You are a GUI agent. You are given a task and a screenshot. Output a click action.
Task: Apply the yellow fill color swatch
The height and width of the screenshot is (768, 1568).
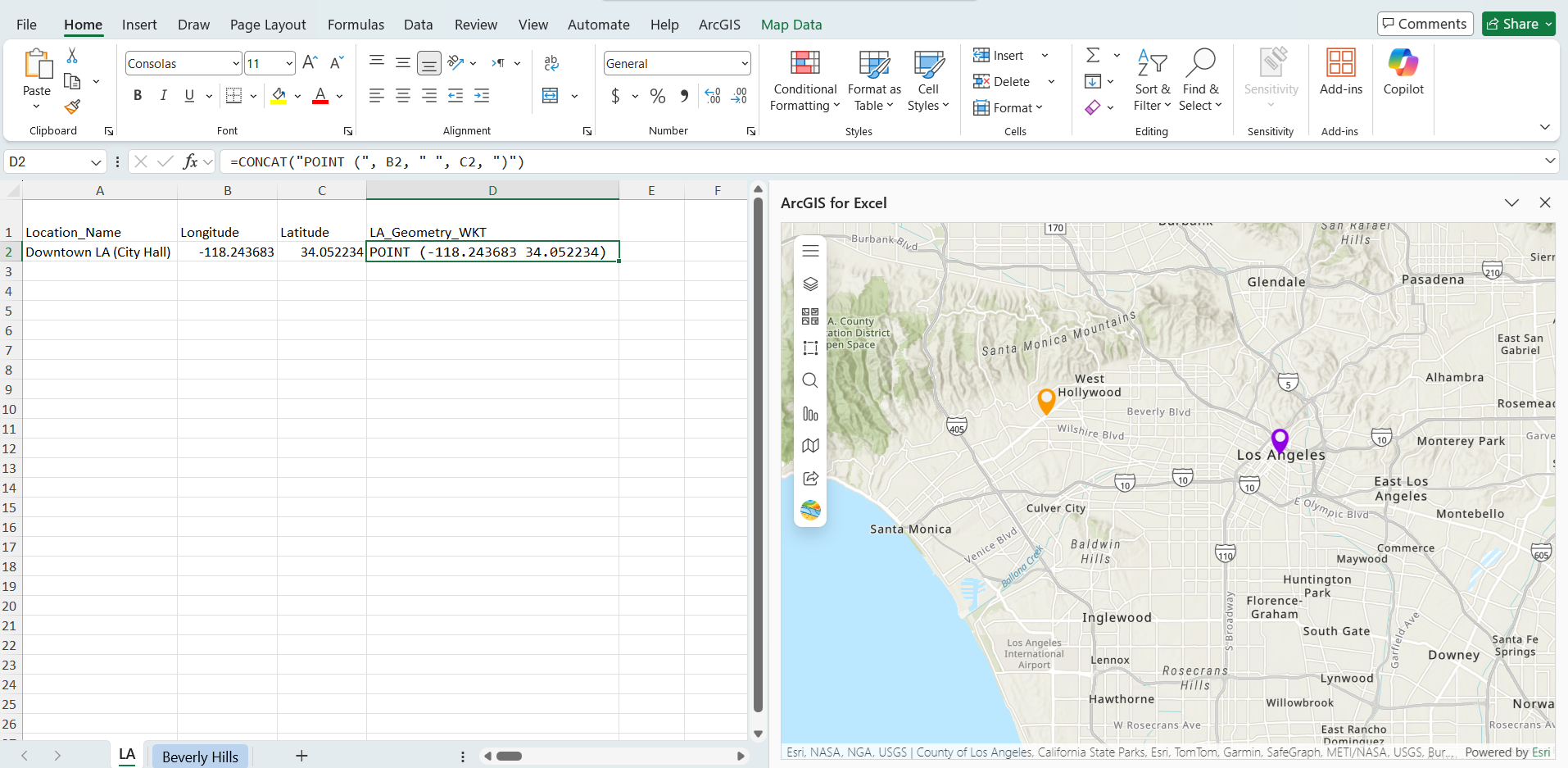pyautogui.click(x=279, y=96)
